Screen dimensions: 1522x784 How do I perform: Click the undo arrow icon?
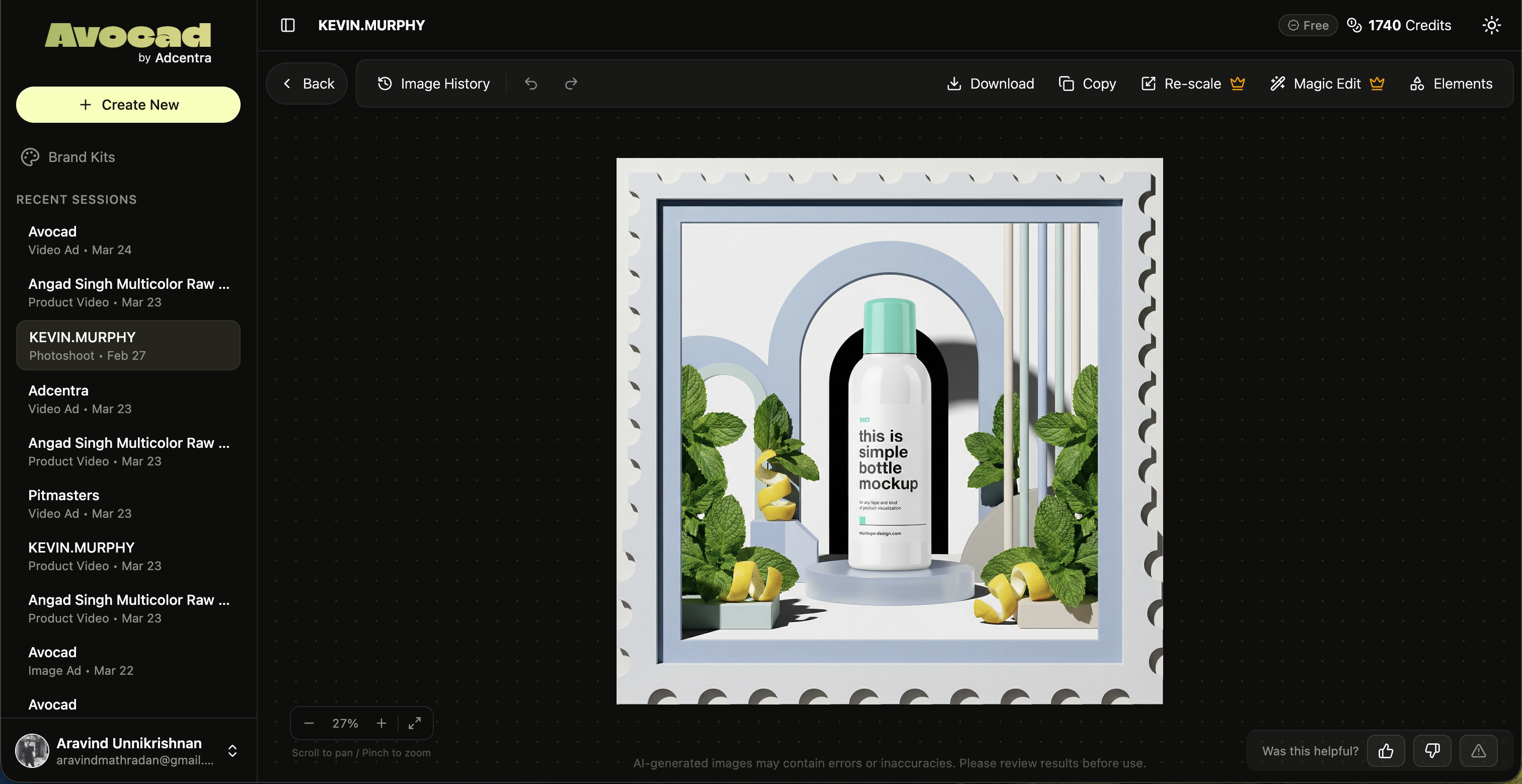coord(530,84)
